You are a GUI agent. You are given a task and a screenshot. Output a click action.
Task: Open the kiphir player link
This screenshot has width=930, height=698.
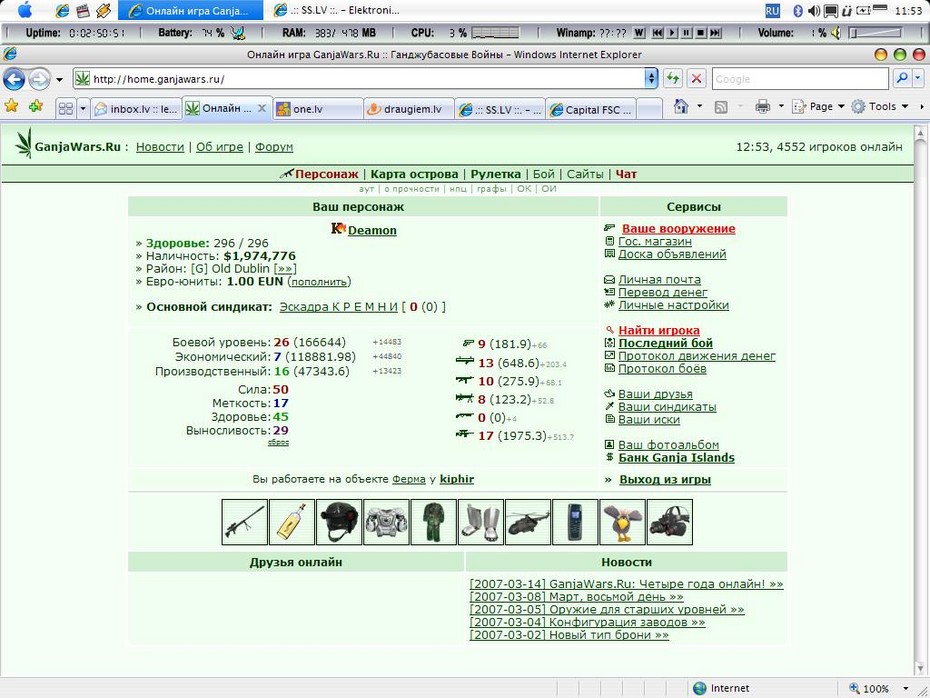pyautogui.click(x=457, y=479)
